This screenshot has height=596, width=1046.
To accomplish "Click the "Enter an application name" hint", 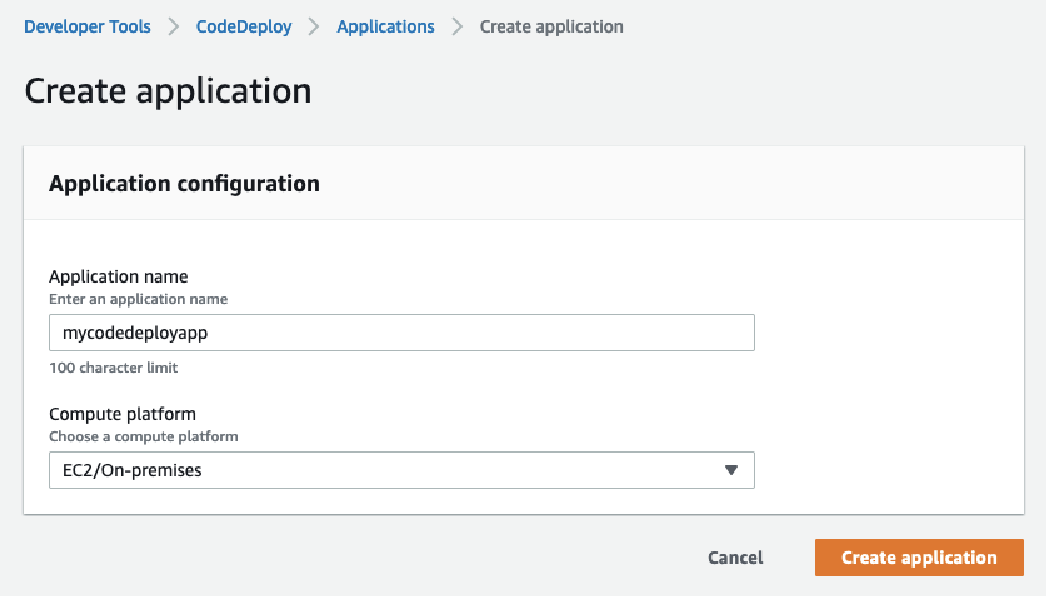I will click(x=139, y=299).
